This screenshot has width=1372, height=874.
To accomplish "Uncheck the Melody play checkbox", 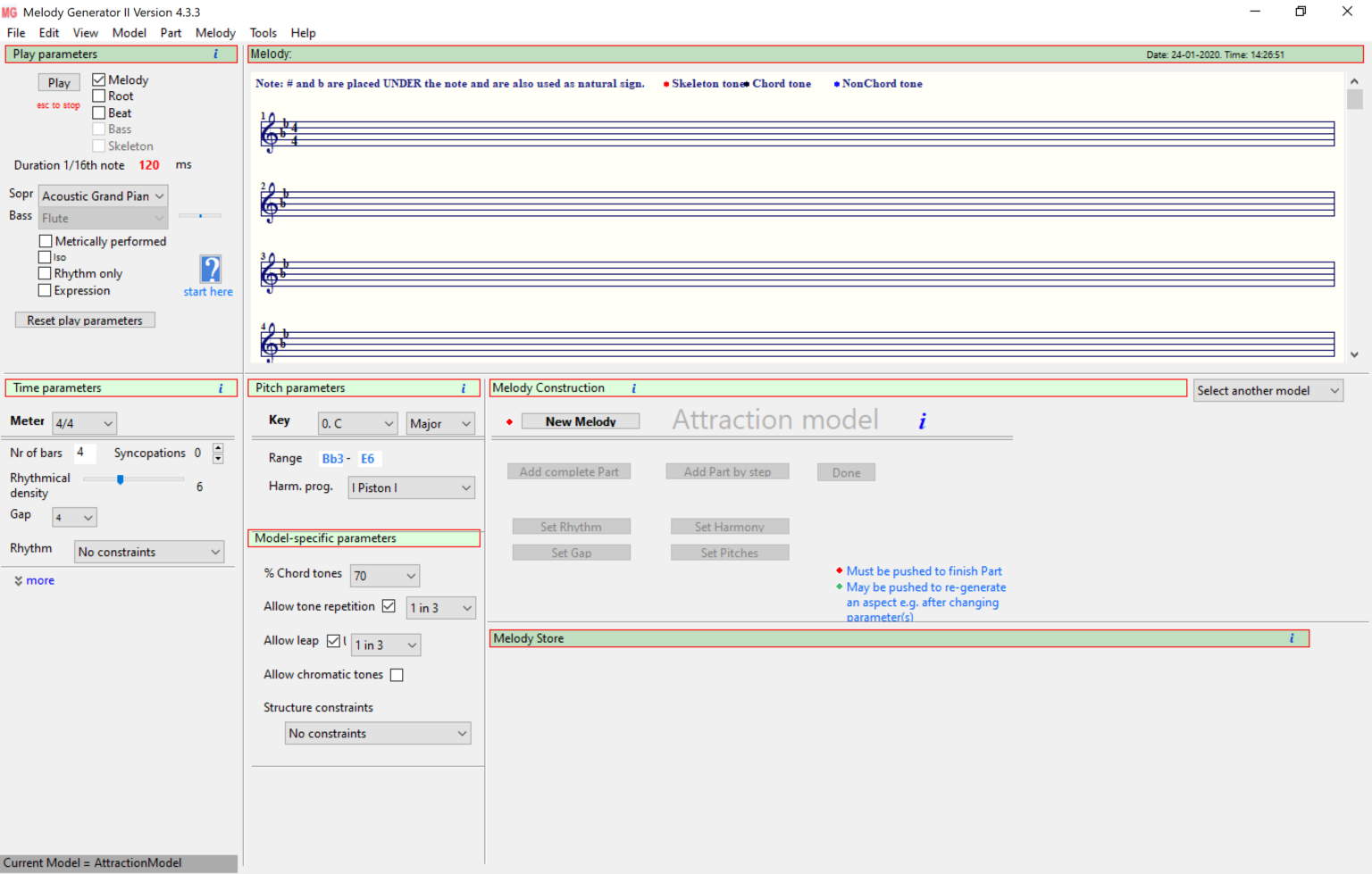I will 97,79.
